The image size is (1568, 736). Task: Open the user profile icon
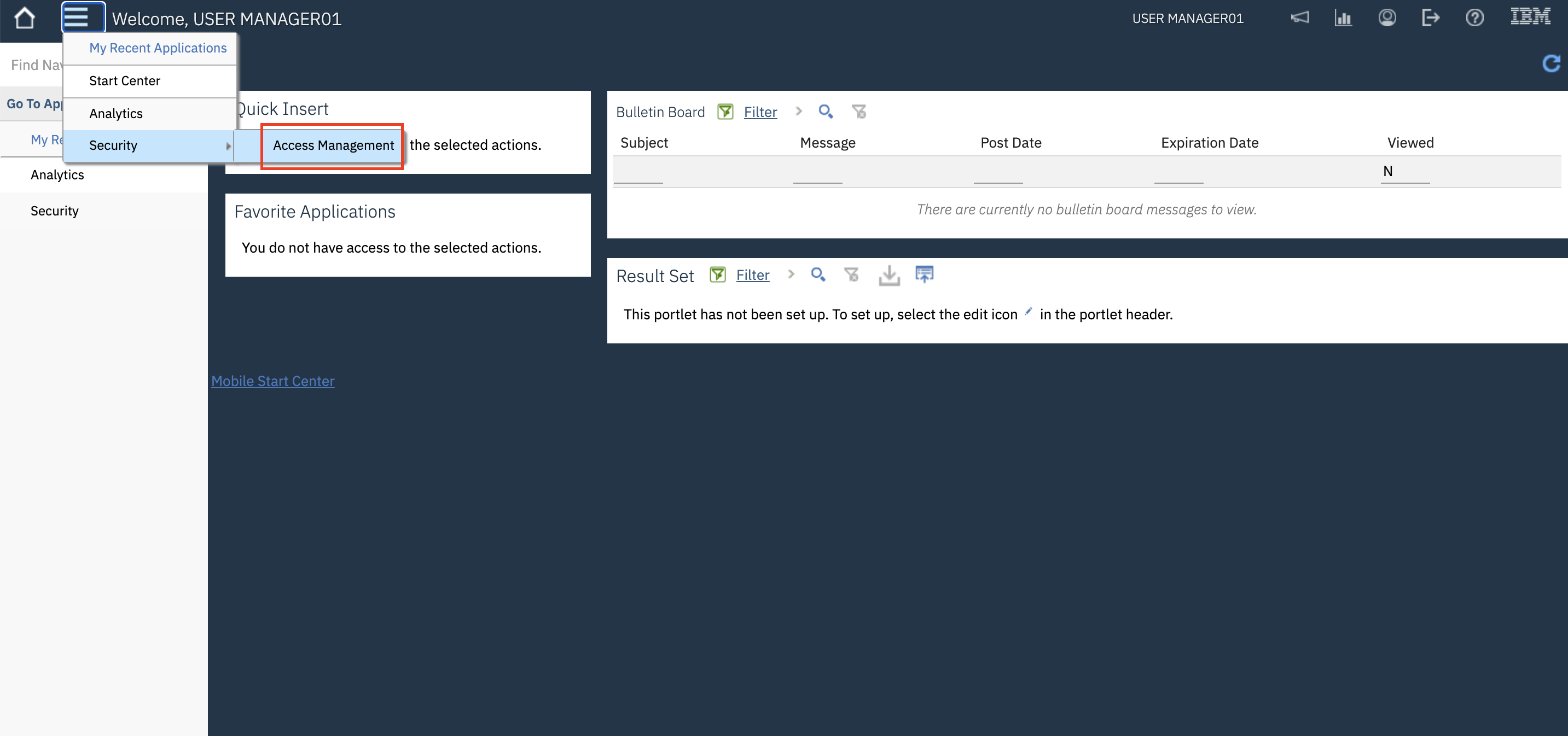pos(1387,17)
